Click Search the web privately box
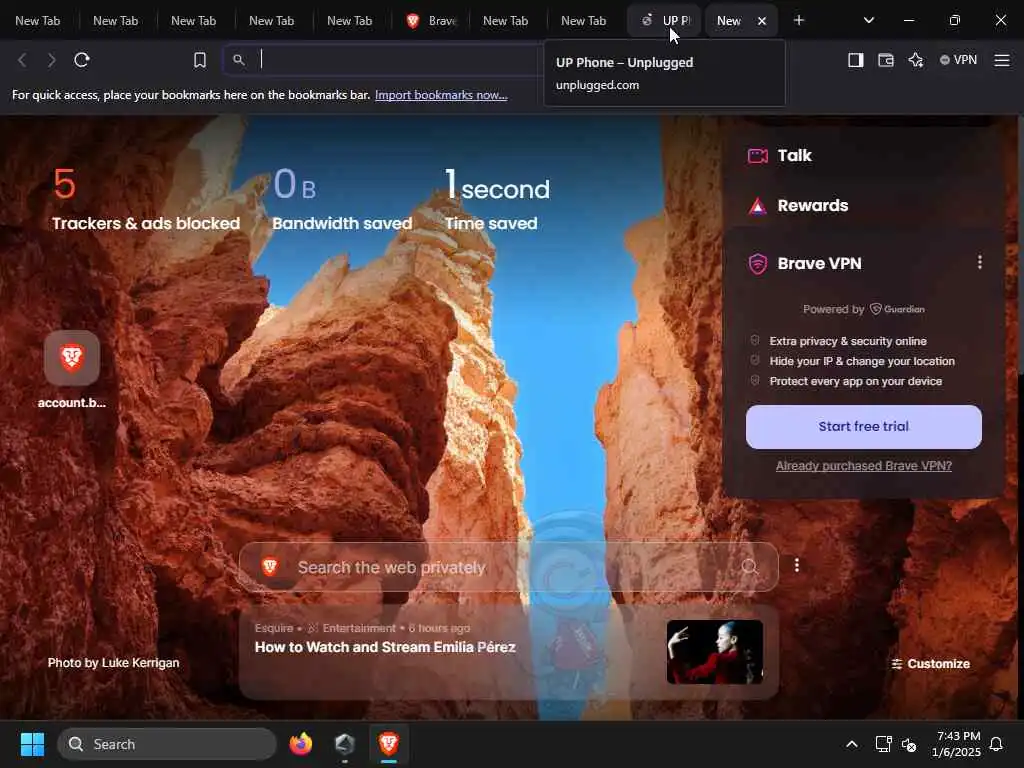The image size is (1024, 768). click(x=508, y=567)
